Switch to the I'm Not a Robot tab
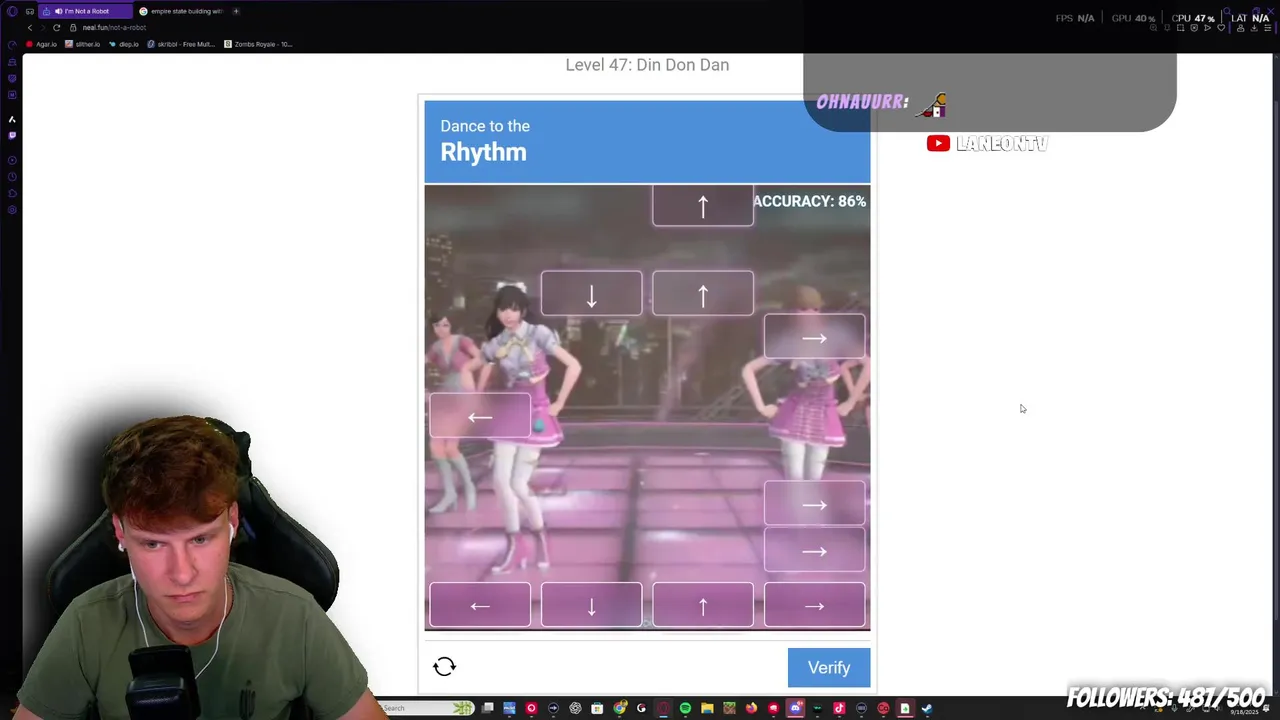 point(84,11)
